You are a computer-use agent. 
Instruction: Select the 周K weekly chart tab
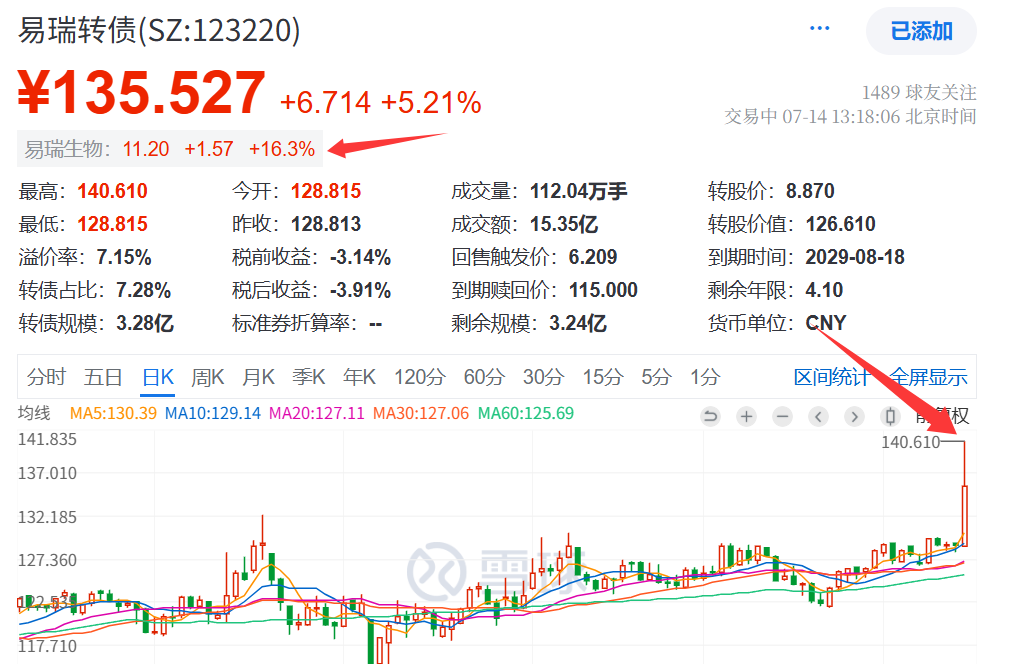207,377
